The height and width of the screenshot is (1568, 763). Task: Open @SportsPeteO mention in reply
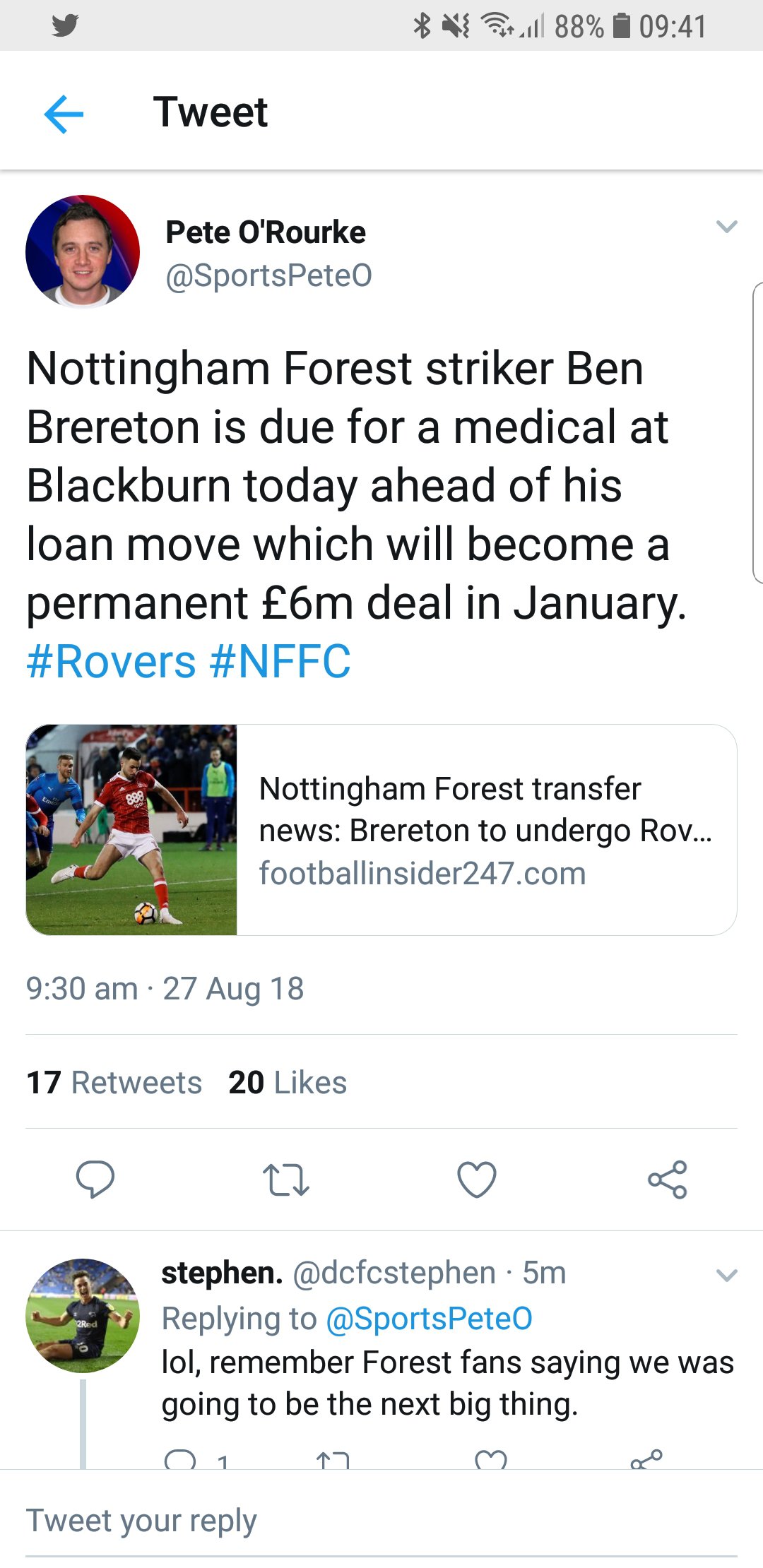point(429,1319)
